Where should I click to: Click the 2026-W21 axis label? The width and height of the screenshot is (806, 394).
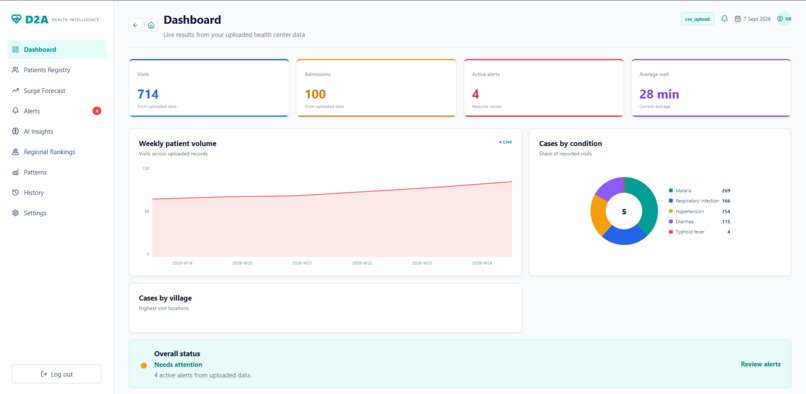point(302,263)
